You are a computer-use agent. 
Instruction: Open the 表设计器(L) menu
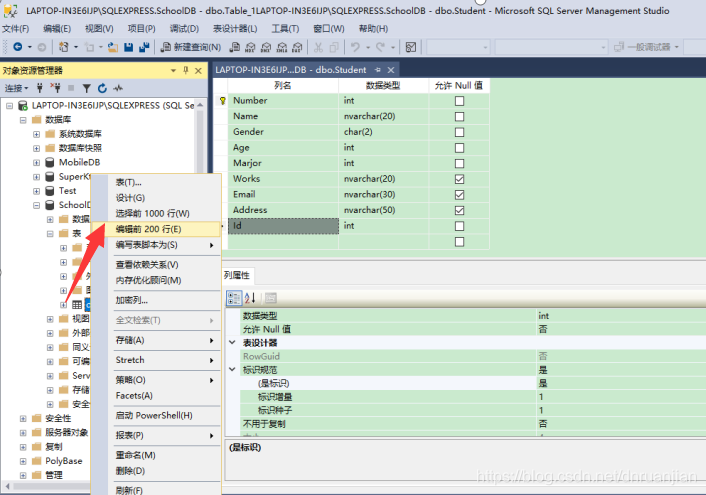coord(235,29)
